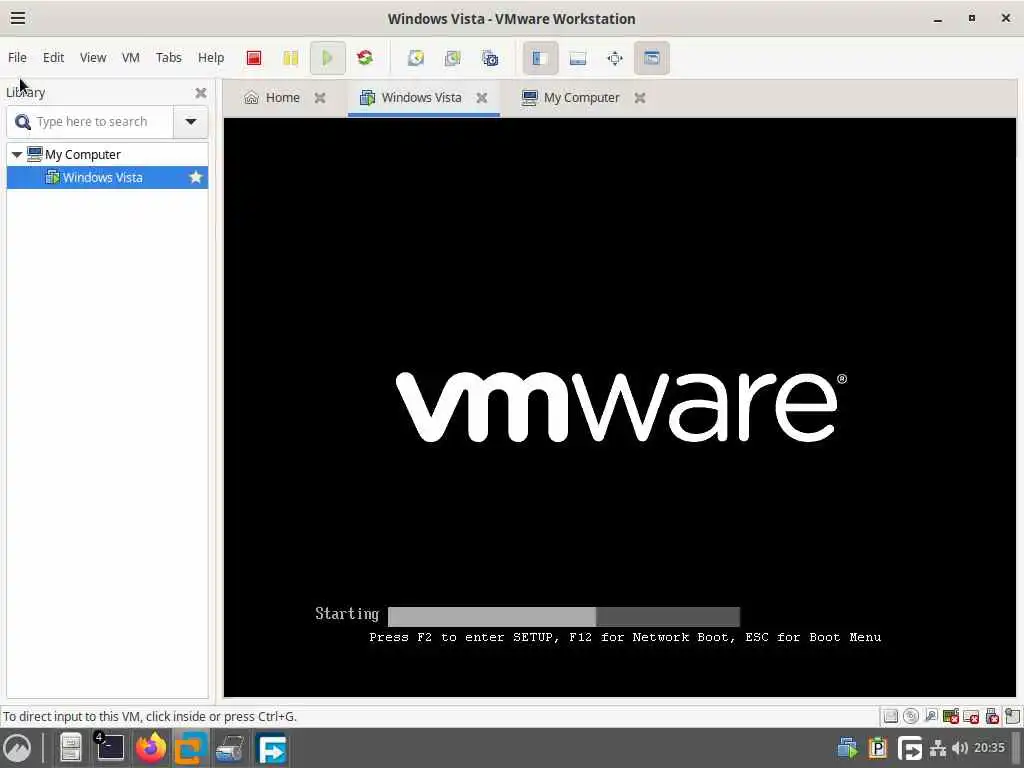Screen dimensions: 1024x768
Task: Click the network connections tray icon
Action: pos(938,748)
